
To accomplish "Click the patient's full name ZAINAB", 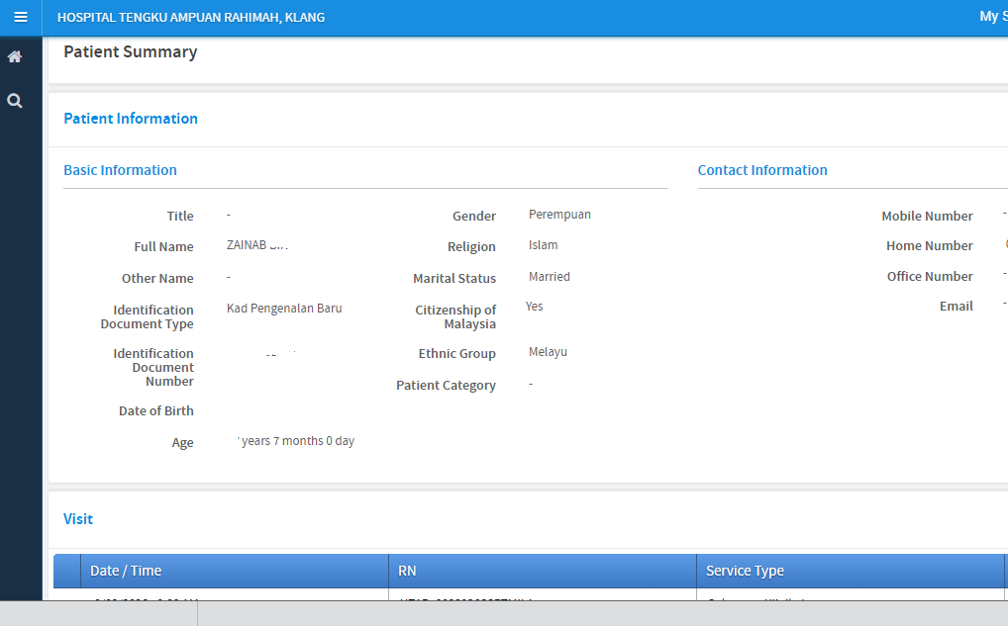I will [x=255, y=245].
